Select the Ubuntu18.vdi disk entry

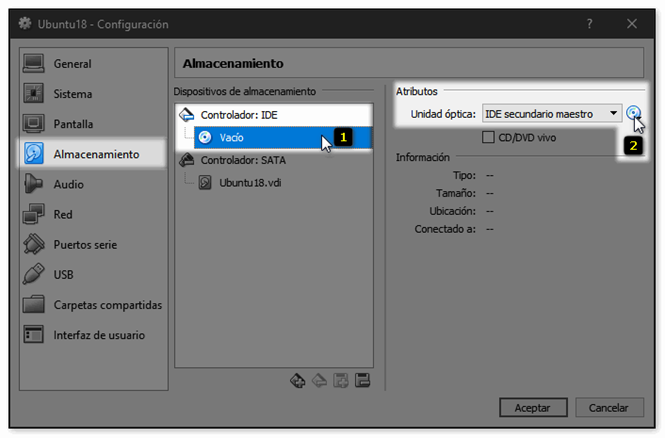point(283,183)
